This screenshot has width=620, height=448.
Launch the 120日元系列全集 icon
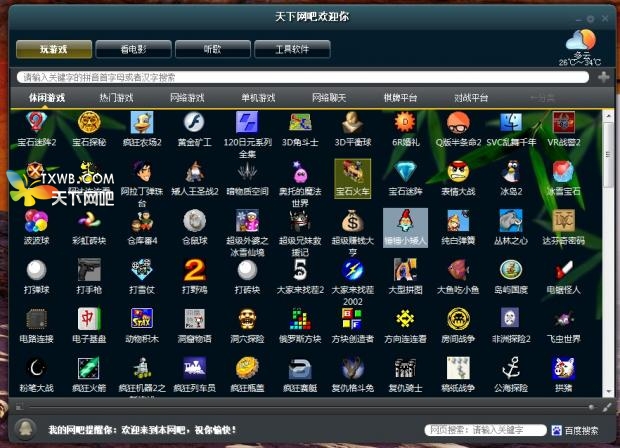(247, 123)
